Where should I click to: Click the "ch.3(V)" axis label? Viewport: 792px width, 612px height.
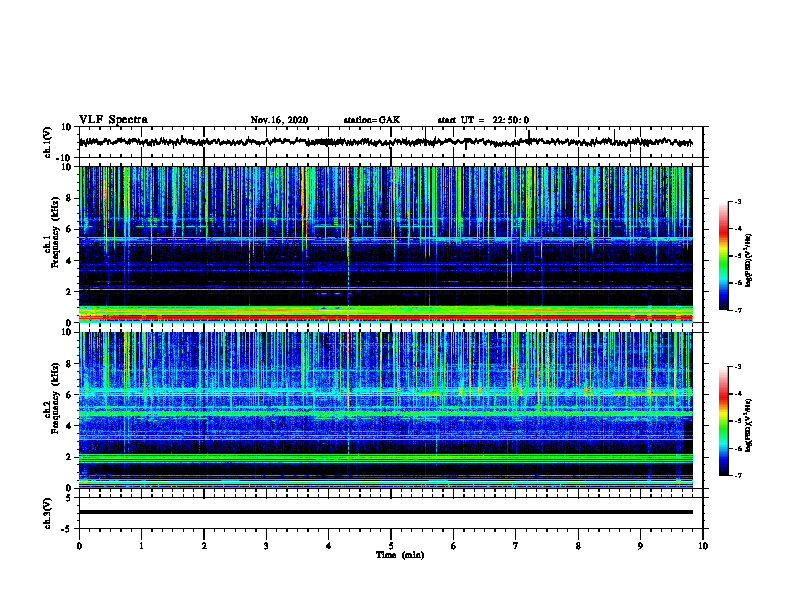click(48, 514)
